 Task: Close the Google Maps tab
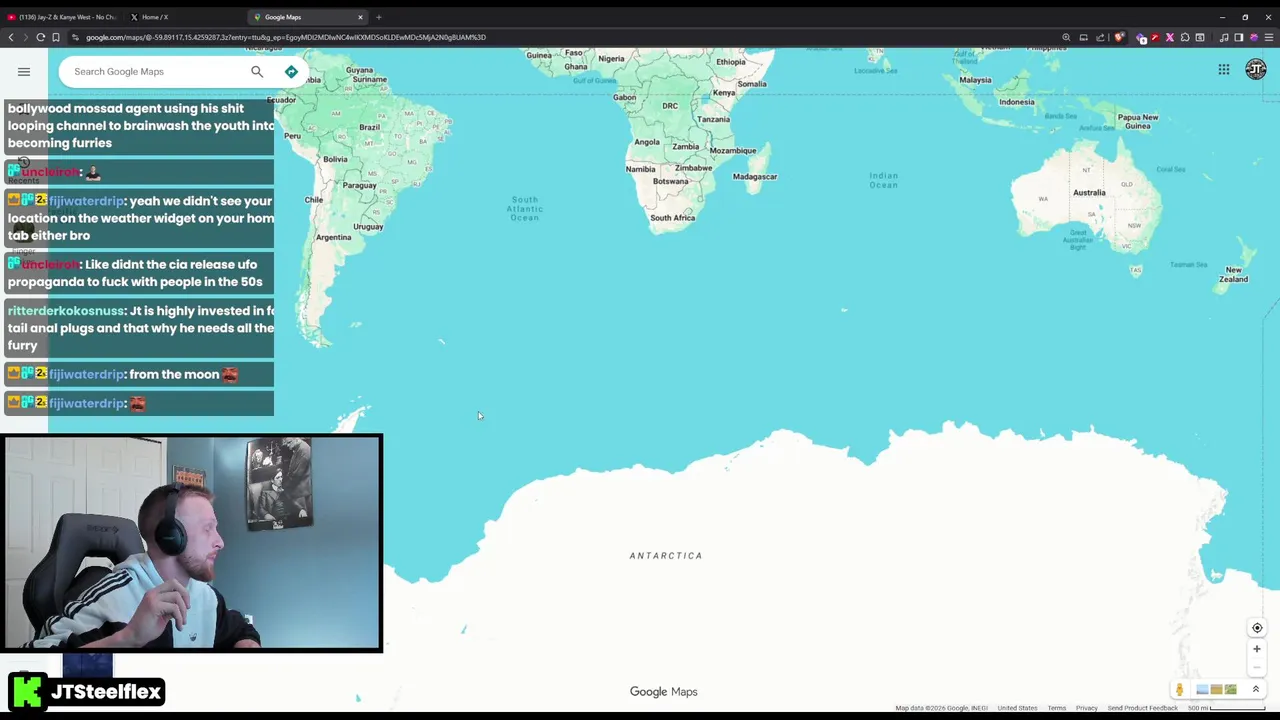click(x=360, y=17)
